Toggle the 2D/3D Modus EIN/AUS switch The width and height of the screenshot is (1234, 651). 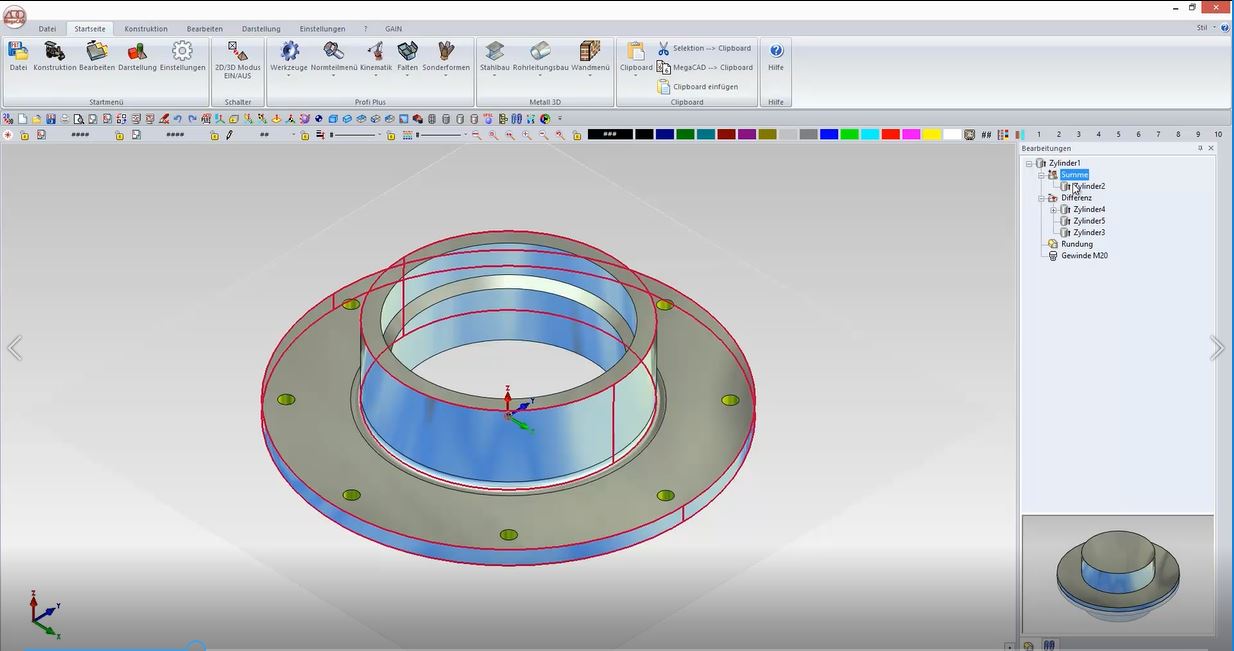[x=238, y=59]
